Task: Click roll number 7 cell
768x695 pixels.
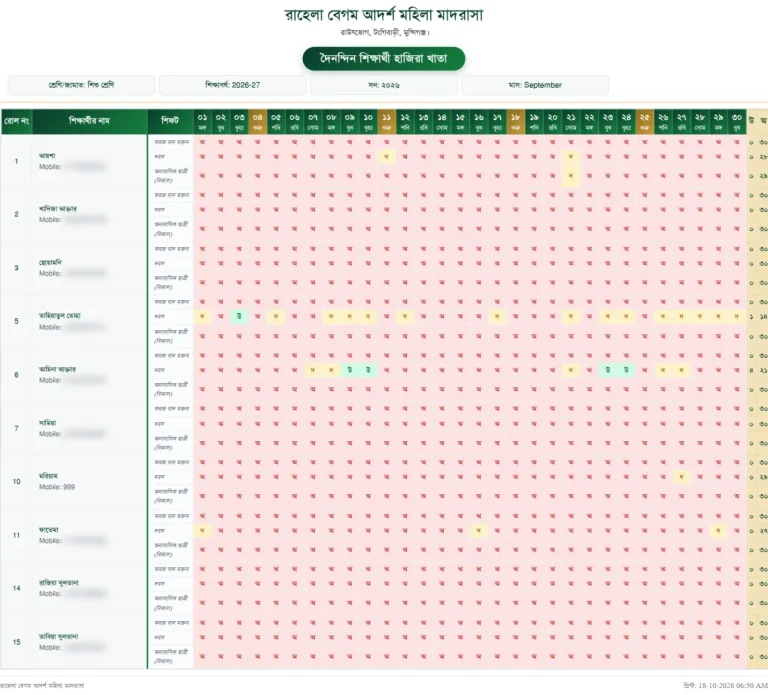Action: point(17,428)
